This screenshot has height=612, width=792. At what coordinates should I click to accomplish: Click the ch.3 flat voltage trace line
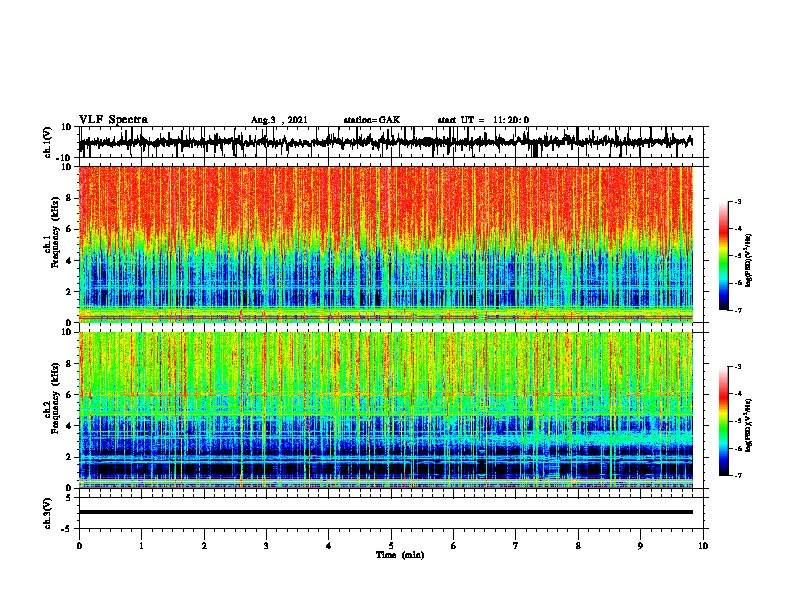(x=385, y=512)
